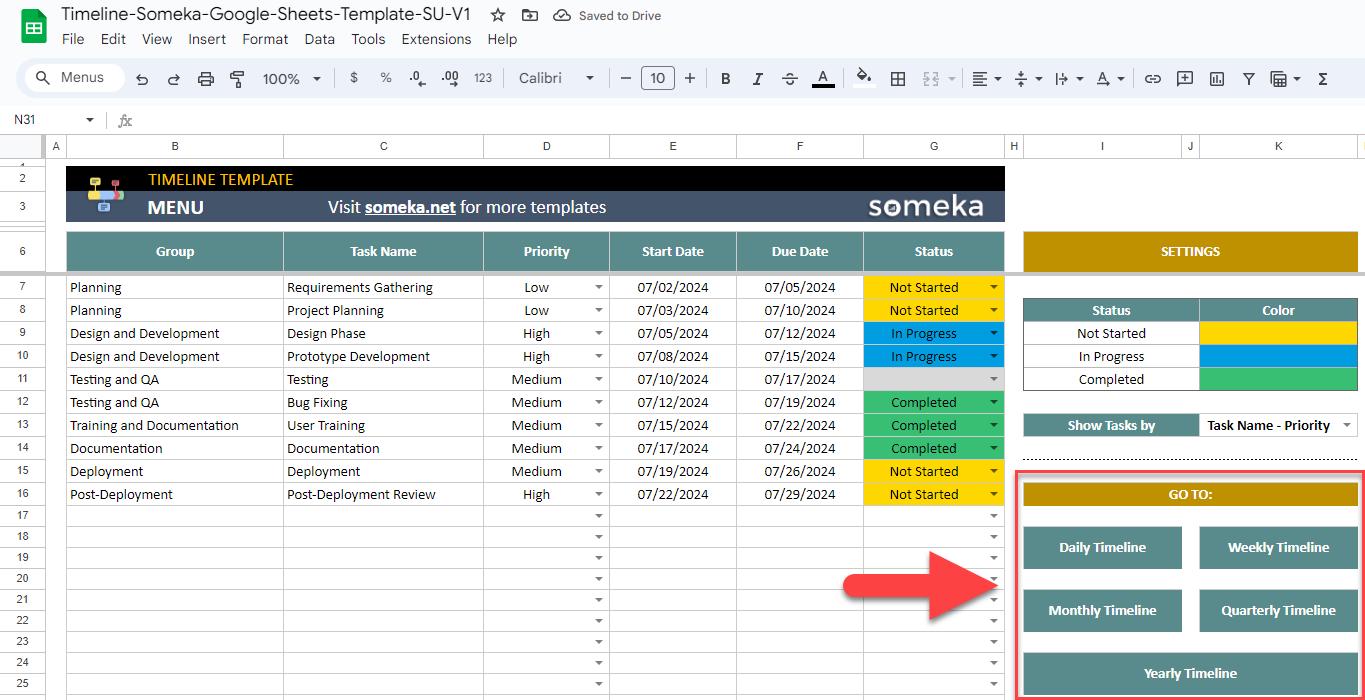Image resolution: width=1365 pixels, height=700 pixels.
Task: Open the Daily Timeline view
Action: pyautogui.click(x=1102, y=547)
